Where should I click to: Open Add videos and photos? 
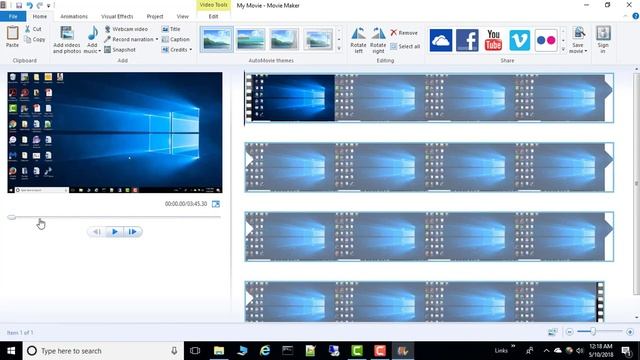pyautogui.click(x=67, y=40)
